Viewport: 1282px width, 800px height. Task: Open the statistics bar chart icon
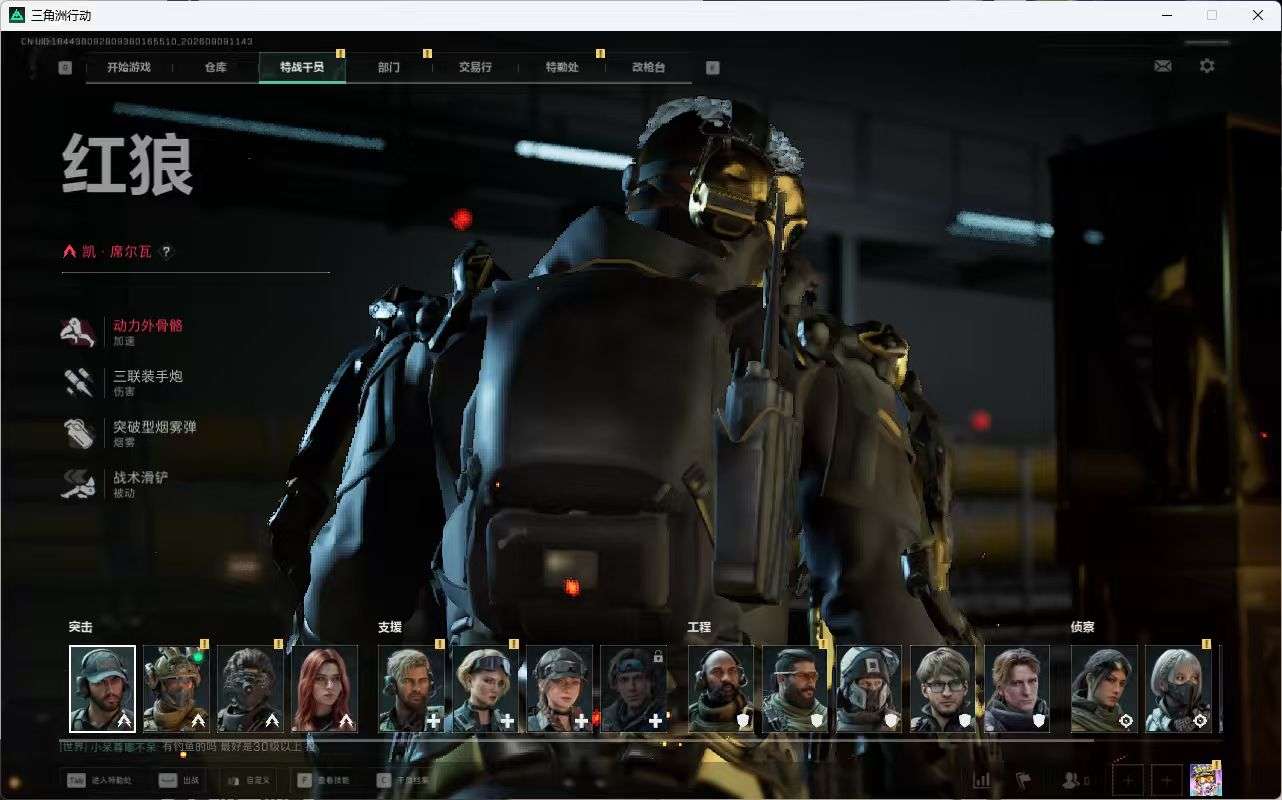click(x=982, y=780)
